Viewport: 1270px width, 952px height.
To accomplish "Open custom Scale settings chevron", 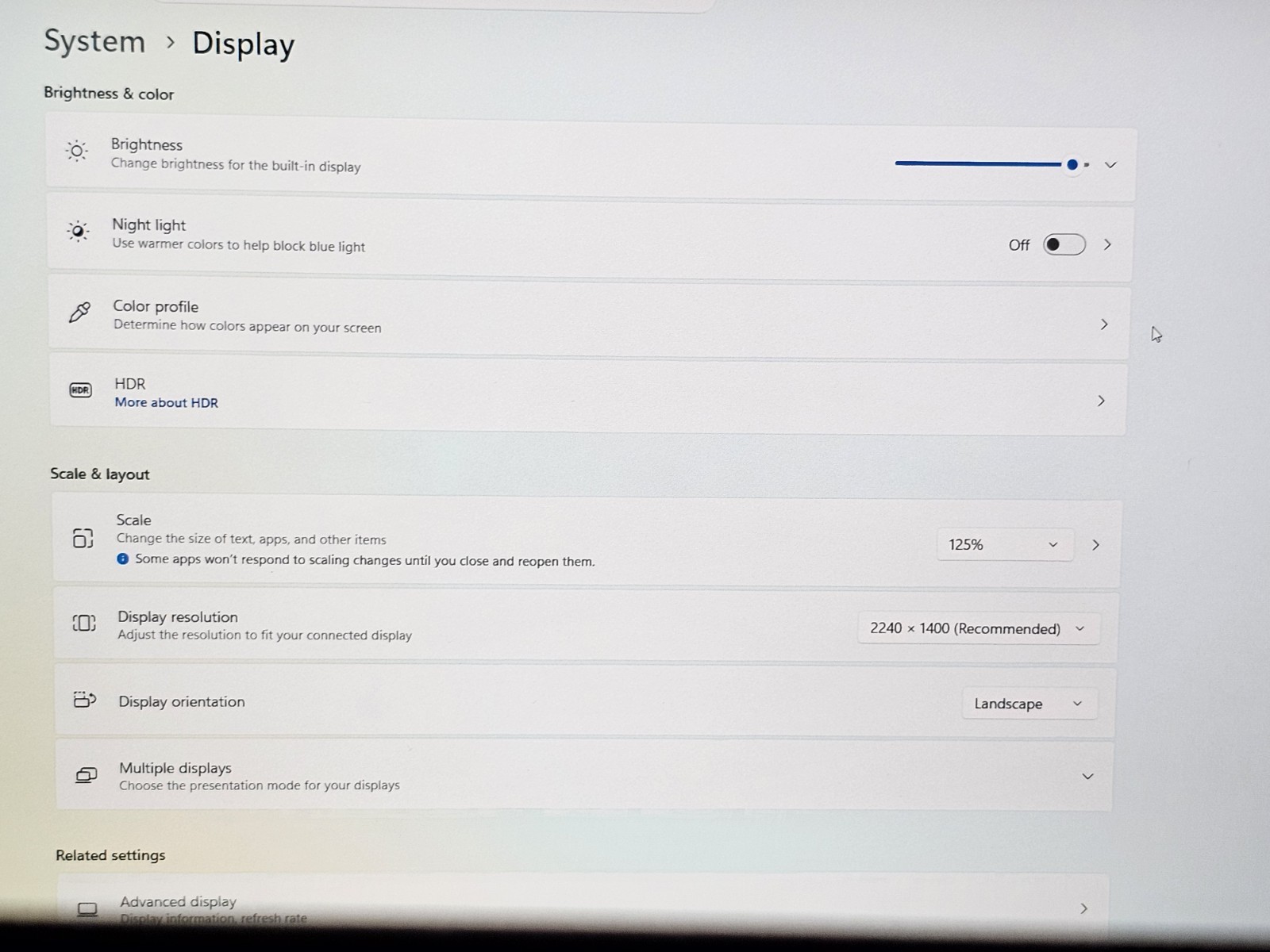I will tap(1095, 545).
